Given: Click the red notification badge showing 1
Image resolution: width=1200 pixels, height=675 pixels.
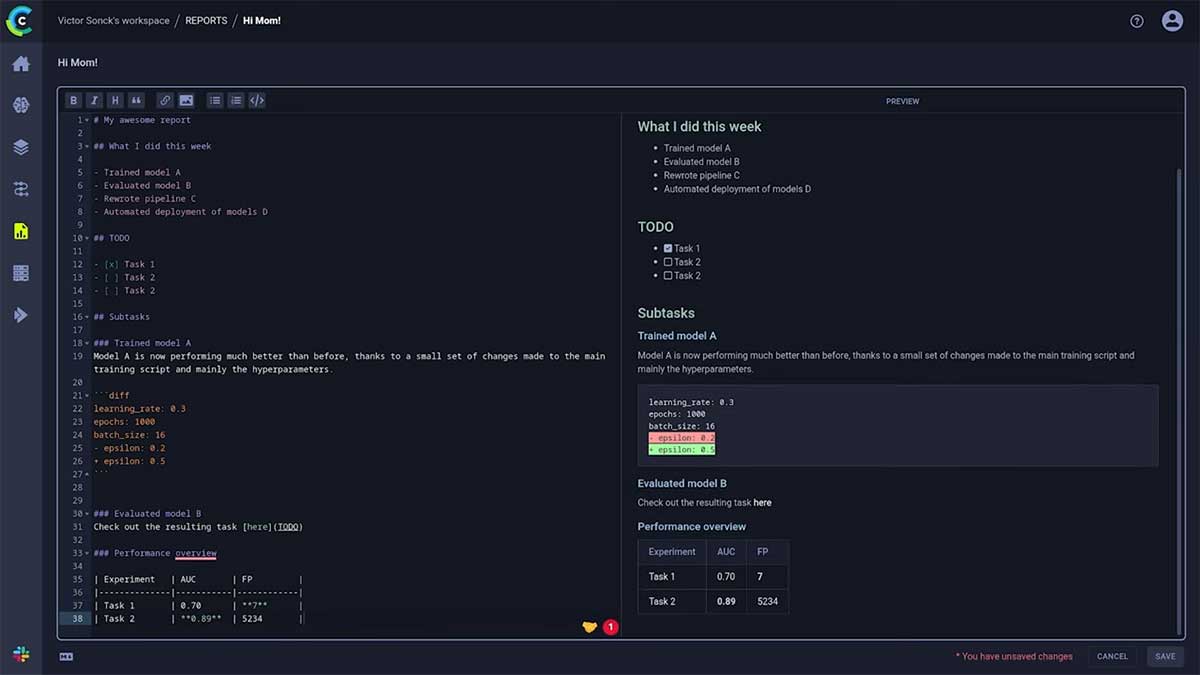Looking at the screenshot, I should pos(610,627).
